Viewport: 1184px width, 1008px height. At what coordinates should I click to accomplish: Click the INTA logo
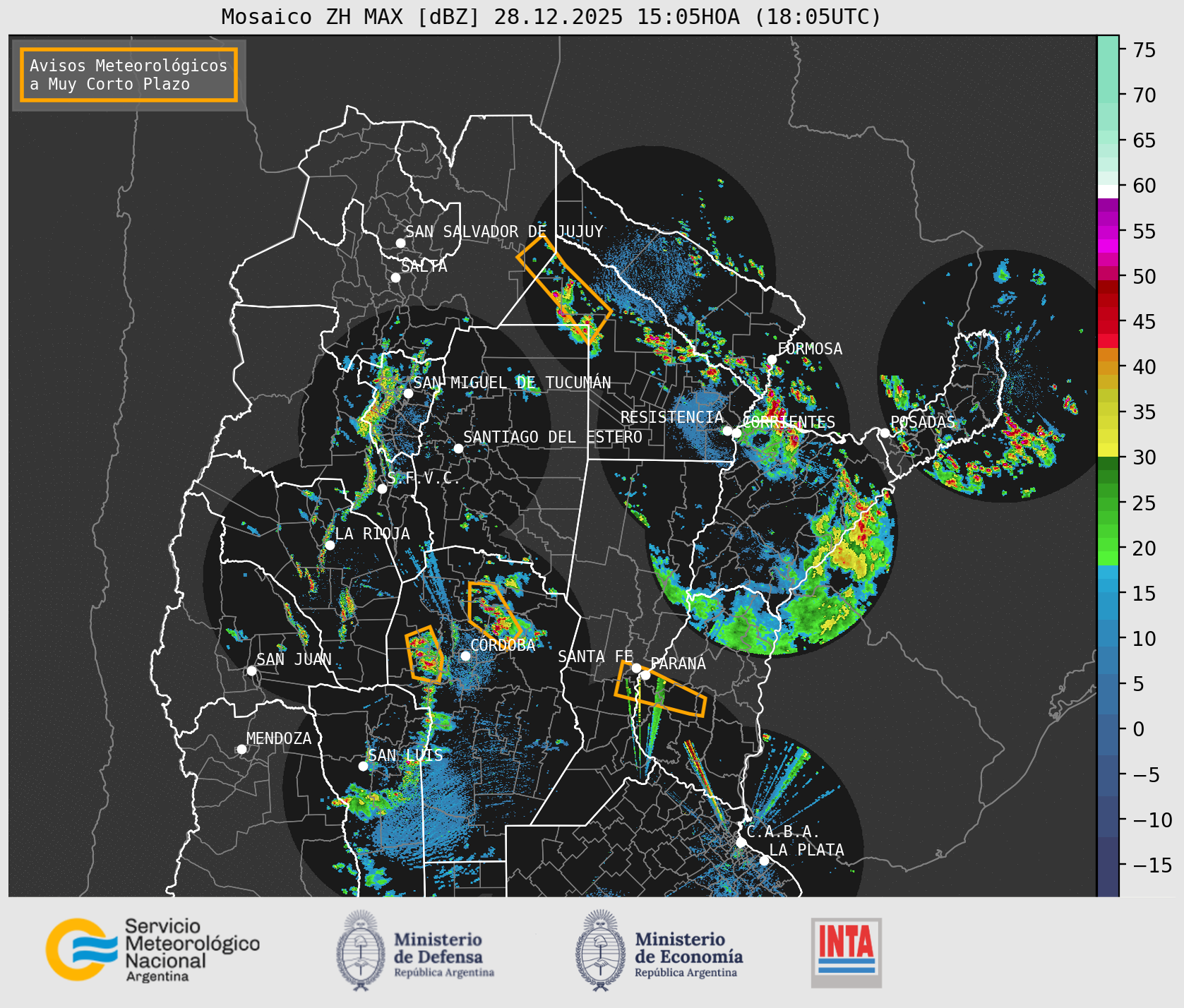(846, 952)
